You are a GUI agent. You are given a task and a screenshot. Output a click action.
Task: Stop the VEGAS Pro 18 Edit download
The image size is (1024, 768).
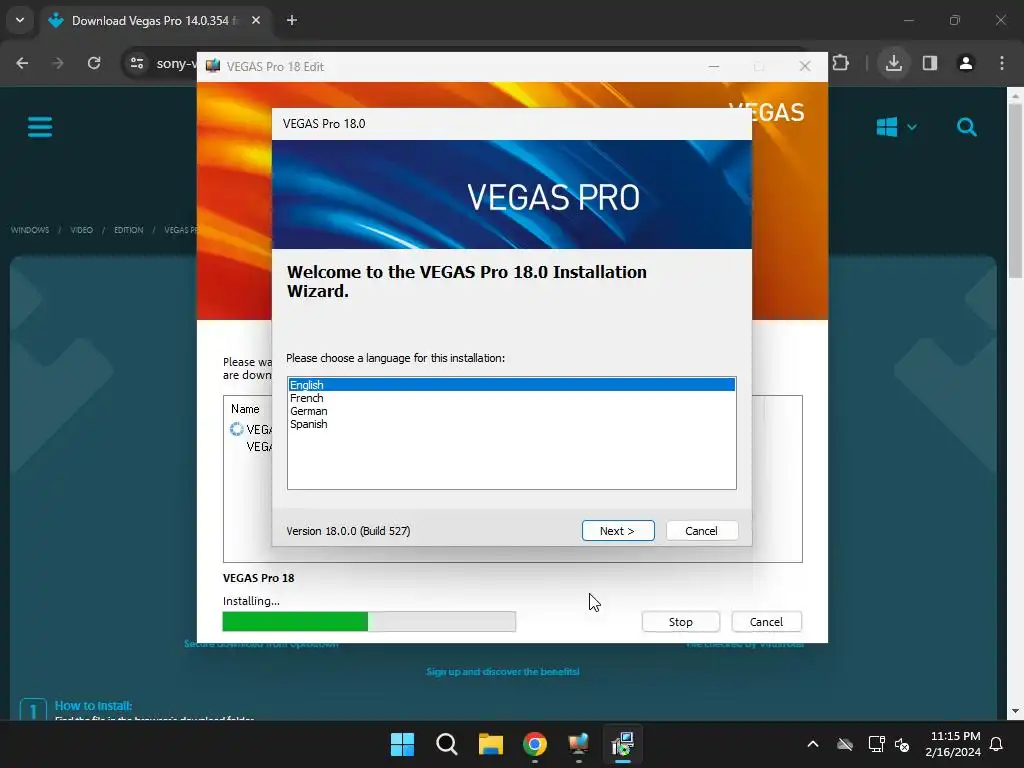pyautogui.click(x=680, y=622)
